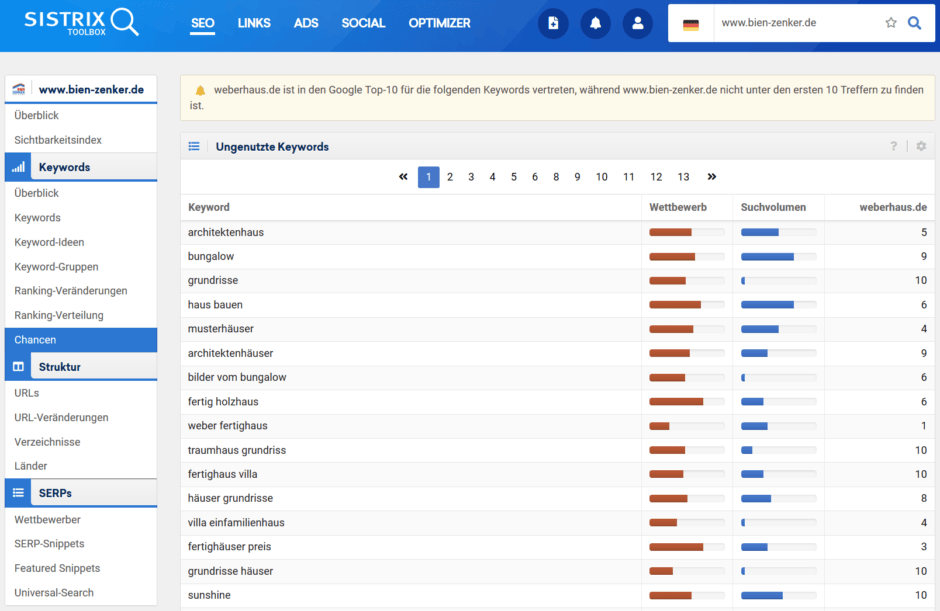940x611 pixels.
Task: Click the Keywords section bar chart icon
Action: click(x=18, y=167)
